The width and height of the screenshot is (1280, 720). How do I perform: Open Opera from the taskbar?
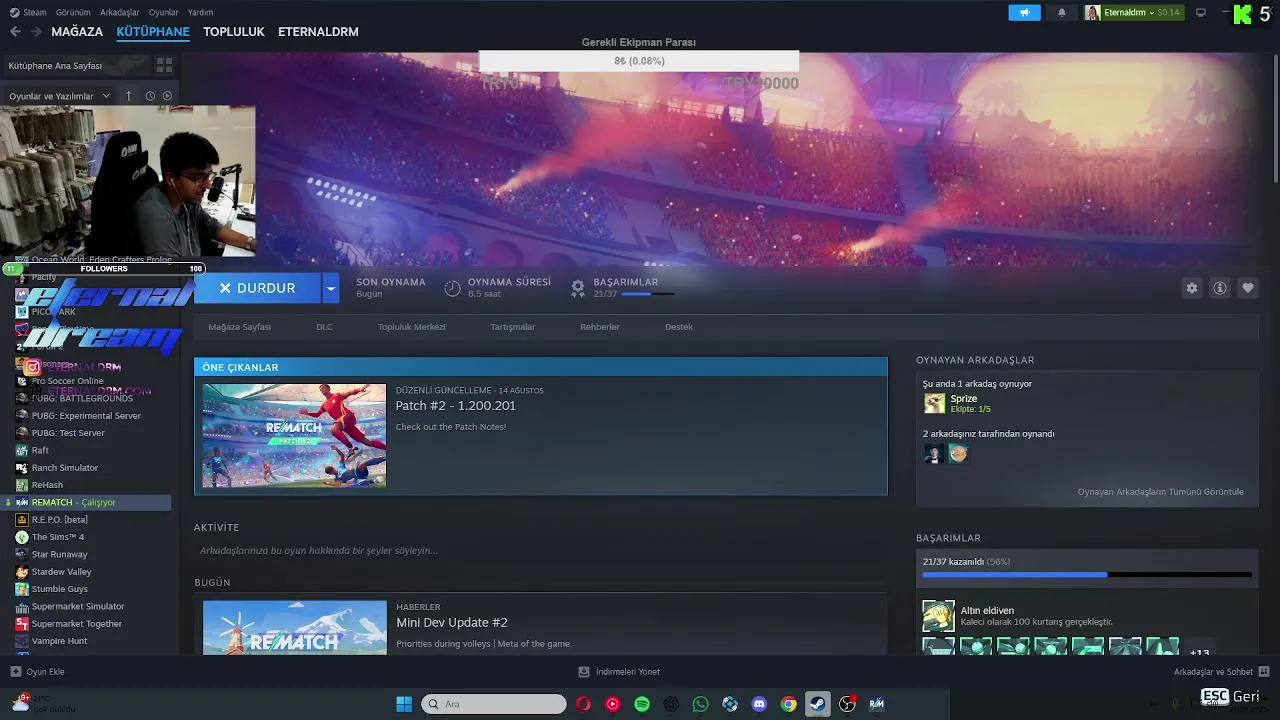click(x=583, y=704)
